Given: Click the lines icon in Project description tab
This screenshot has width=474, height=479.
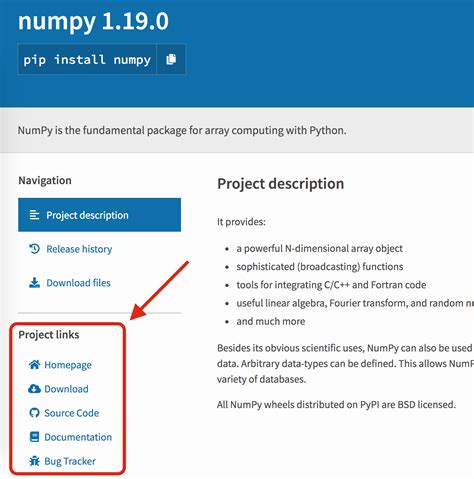Looking at the screenshot, I should coord(34,215).
